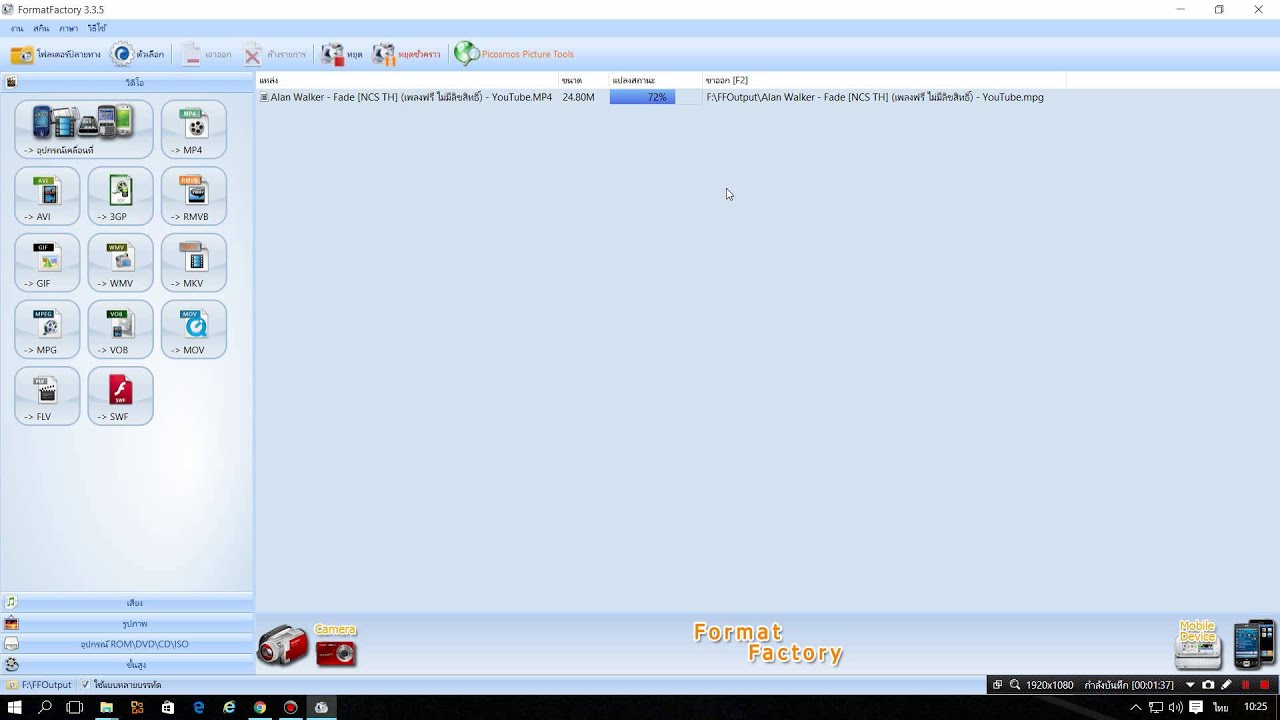
Task: Open File Explorer from the taskbar
Action: coord(106,707)
